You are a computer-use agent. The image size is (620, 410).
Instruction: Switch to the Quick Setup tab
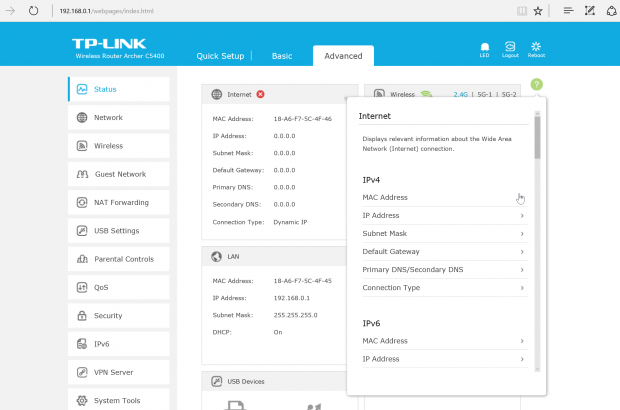(220, 56)
